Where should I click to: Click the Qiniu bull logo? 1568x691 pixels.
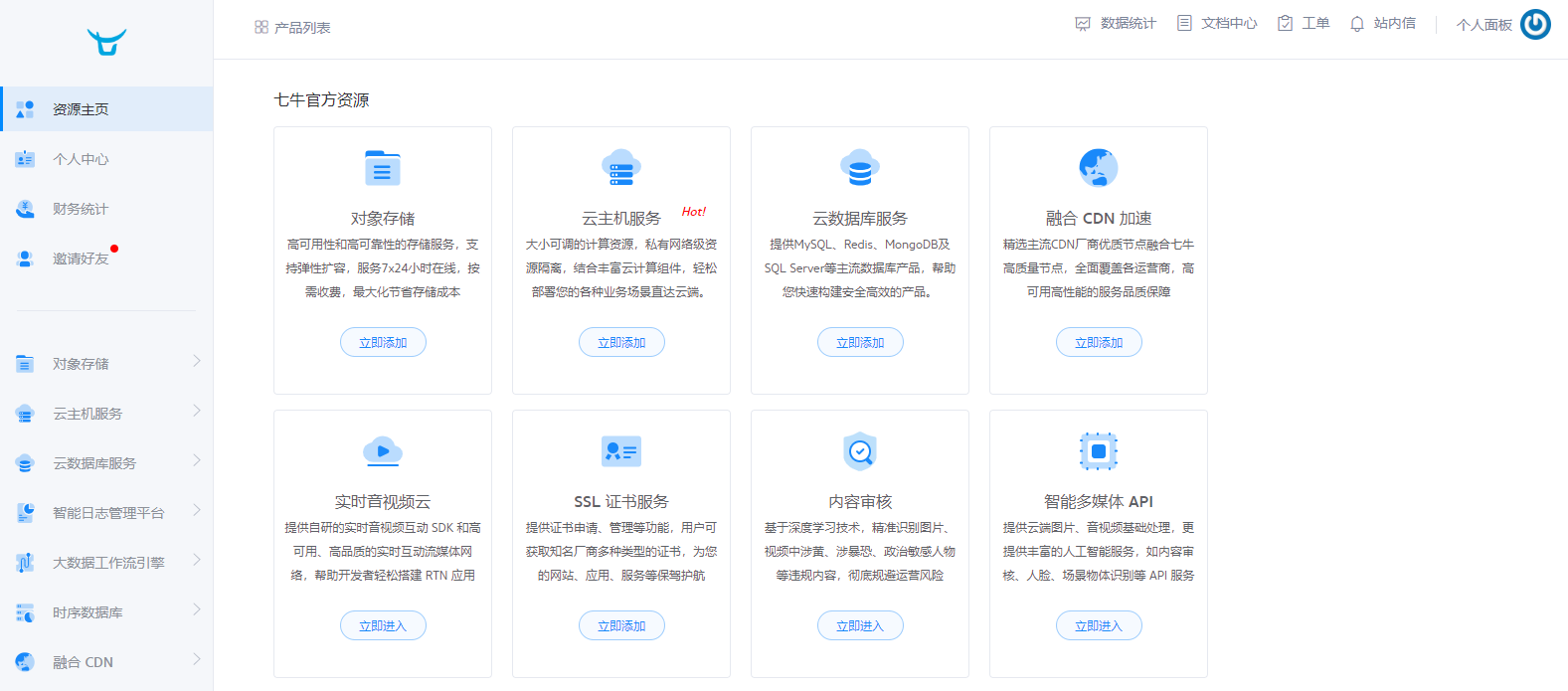coord(106,42)
